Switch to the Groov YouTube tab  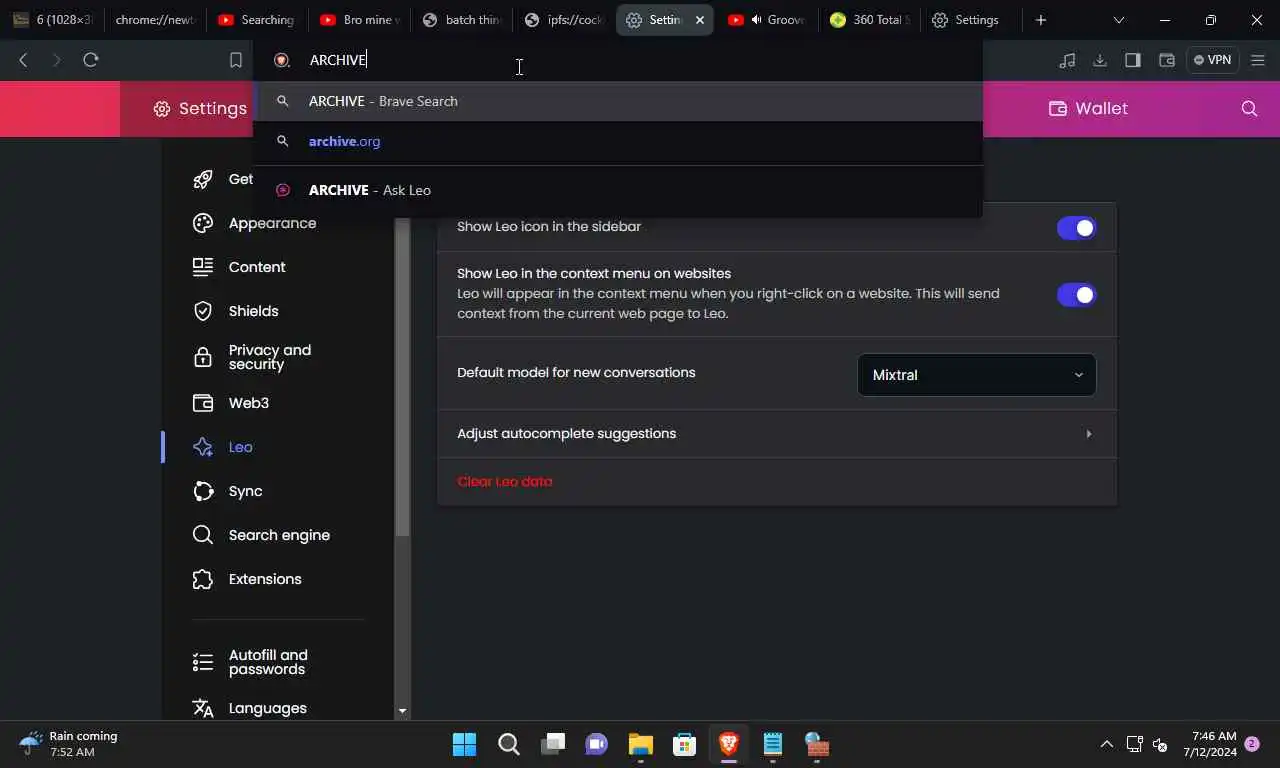coord(767,20)
